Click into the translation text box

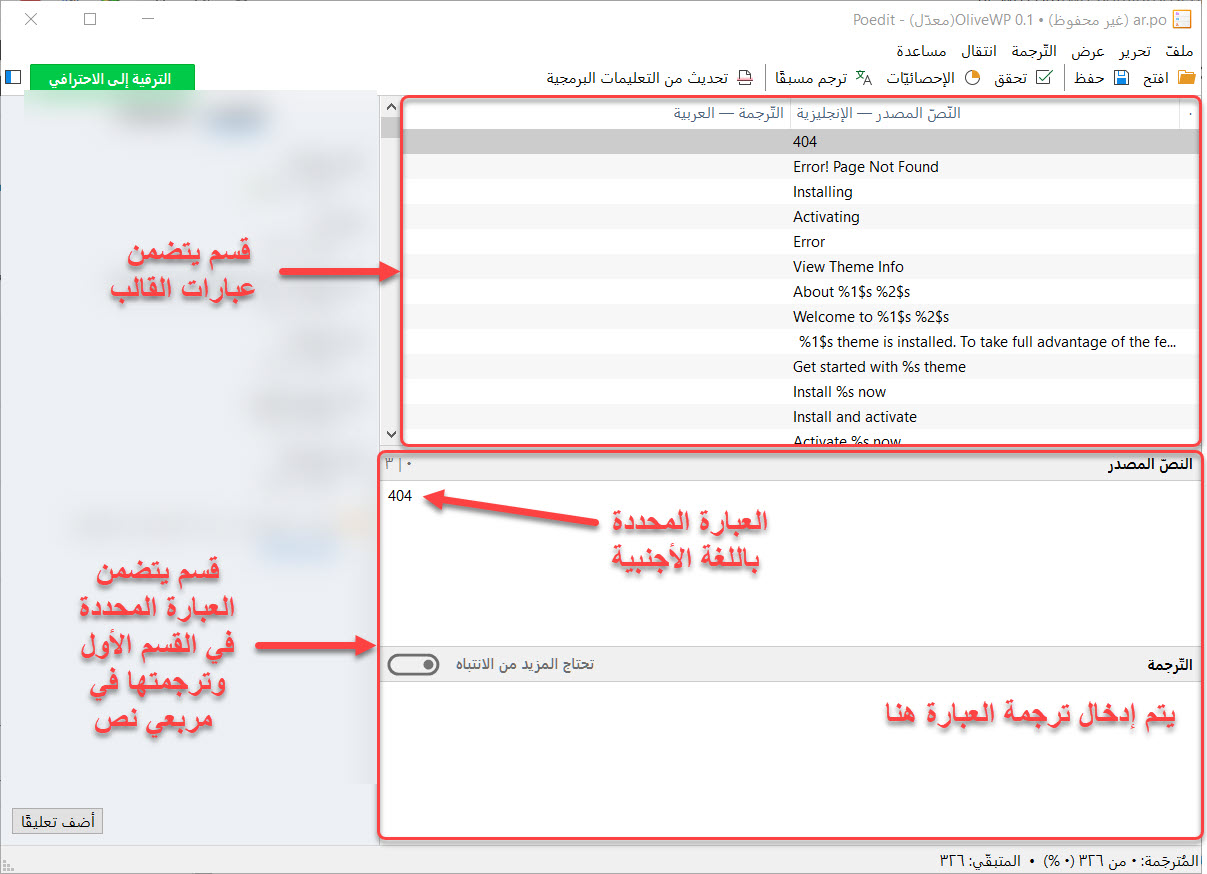[x=790, y=759]
